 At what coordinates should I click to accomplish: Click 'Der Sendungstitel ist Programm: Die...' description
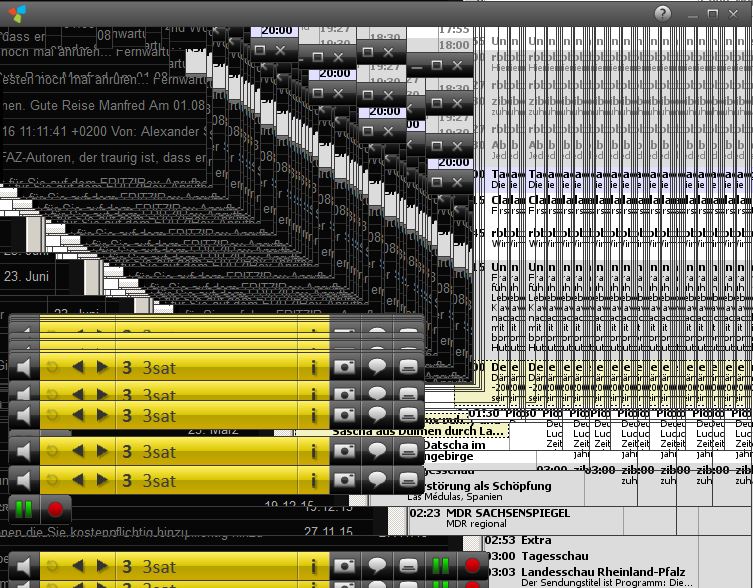pyautogui.click(x=606, y=583)
